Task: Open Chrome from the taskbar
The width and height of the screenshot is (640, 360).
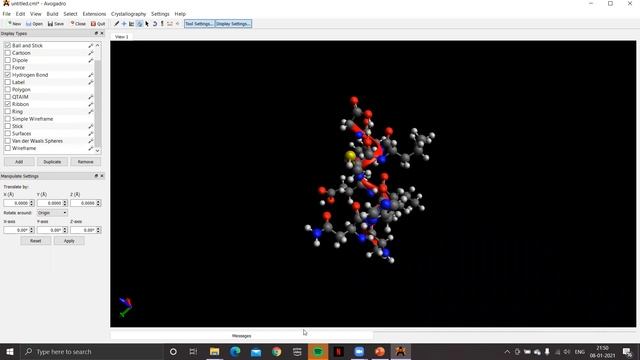Action: (277, 351)
